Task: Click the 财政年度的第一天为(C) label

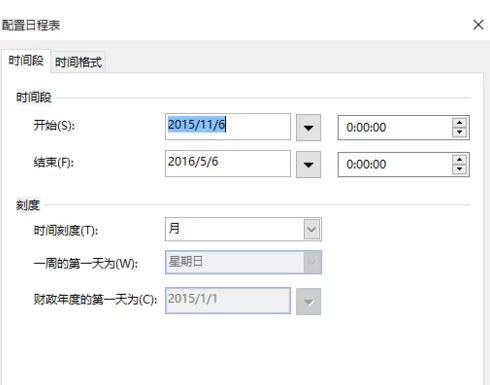Action: click(x=95, y=300)
